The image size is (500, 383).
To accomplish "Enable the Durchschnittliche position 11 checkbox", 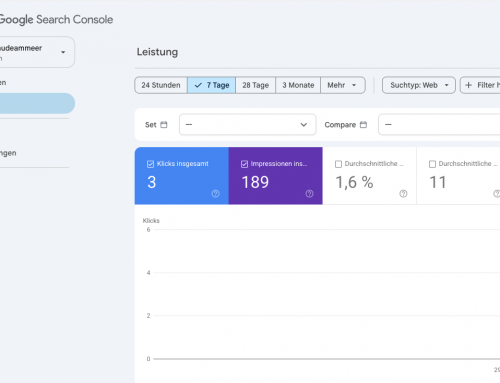I will (432, 164).
